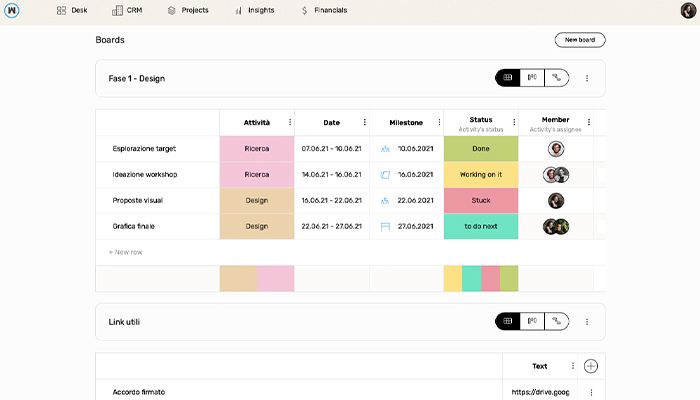700x400 pixels.
Task: Select the Proposte visual row title
Action: (x=138, y=200)
